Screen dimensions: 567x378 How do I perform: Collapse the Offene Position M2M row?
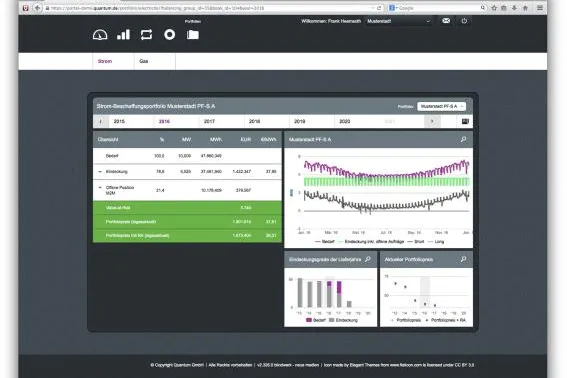coord(100,187)
